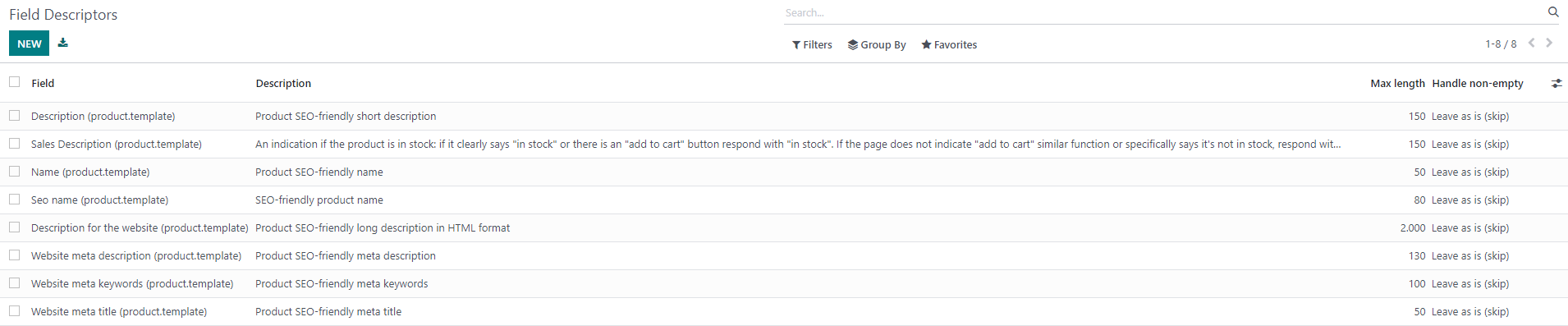The image size is (1568, 326).
Task: Create a record with NEW button
Action: click(30, 44)
